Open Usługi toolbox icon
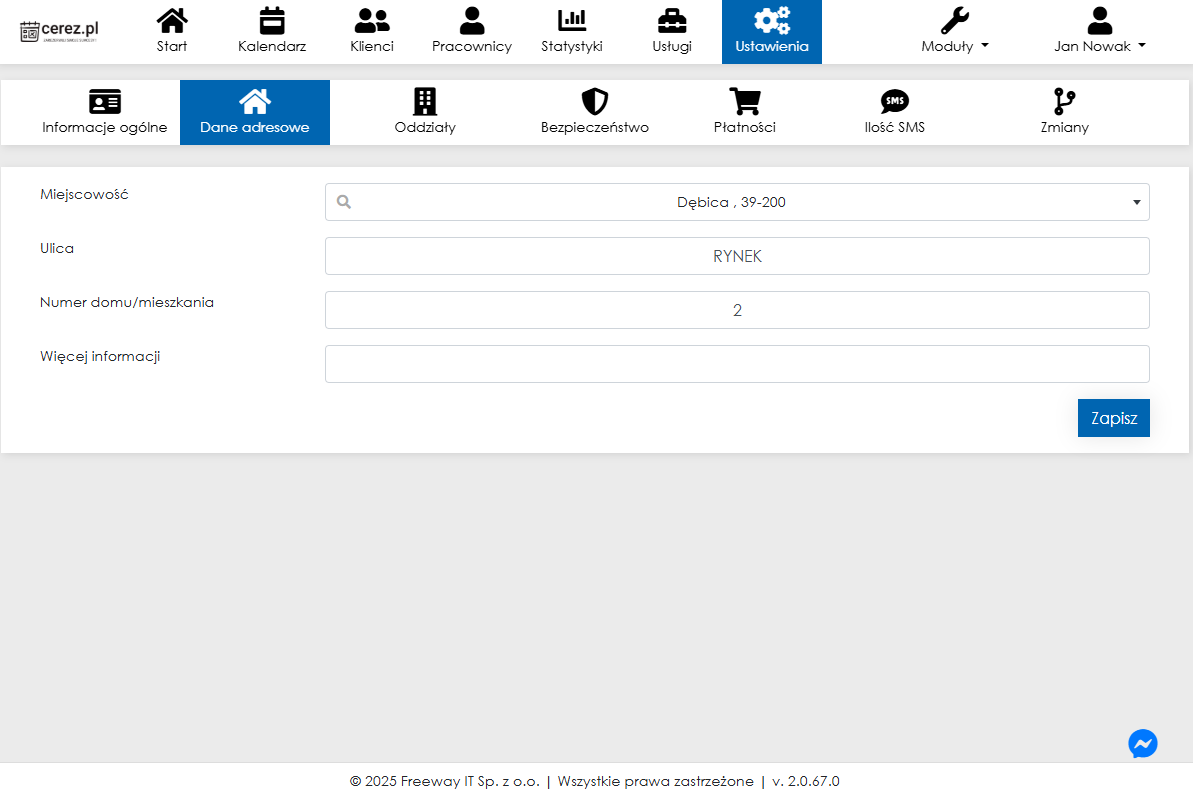Viewport: 1193px width, 796px height. pyautogui.click(x=672, y=20)
